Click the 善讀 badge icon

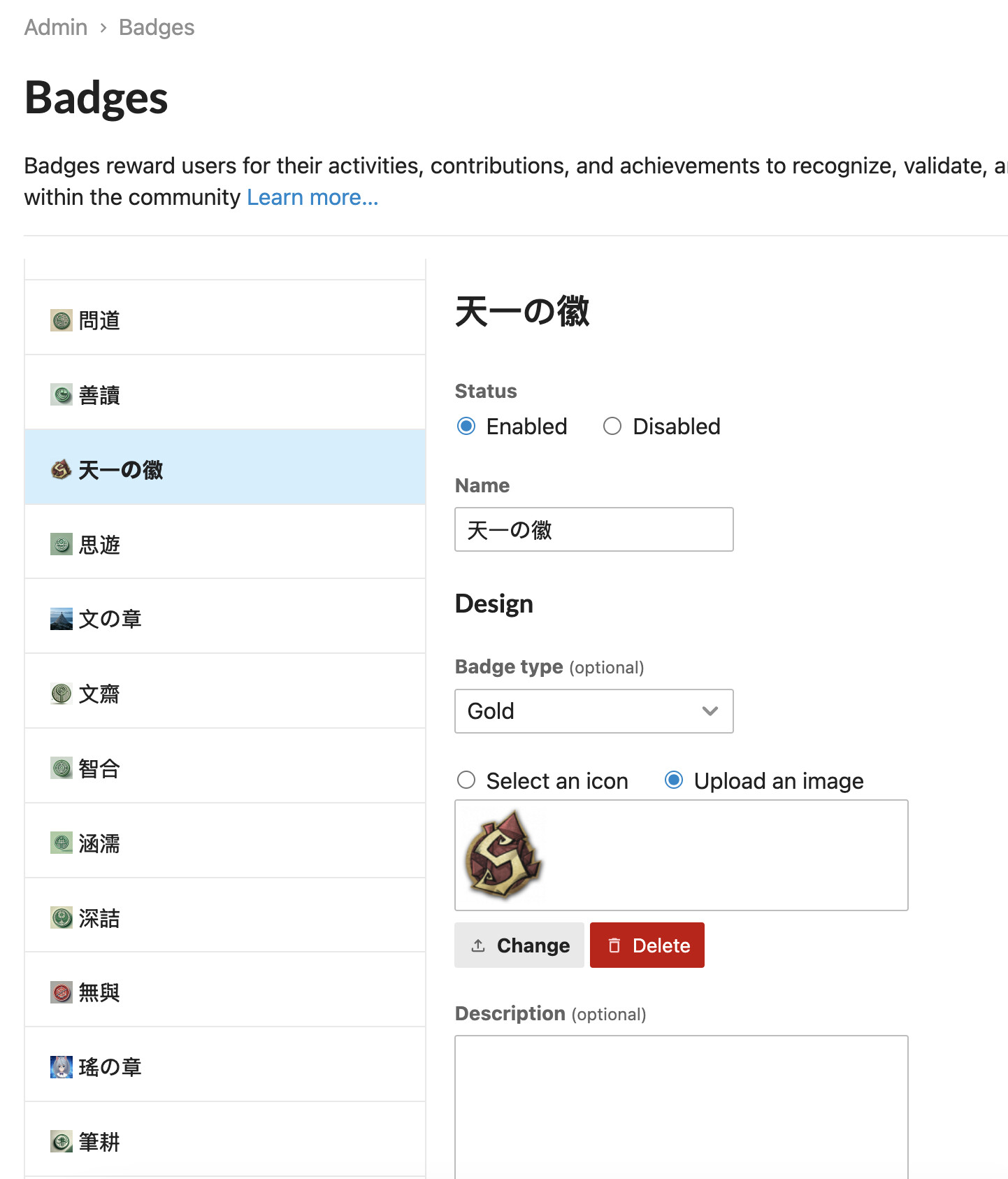tap(62, 395)
